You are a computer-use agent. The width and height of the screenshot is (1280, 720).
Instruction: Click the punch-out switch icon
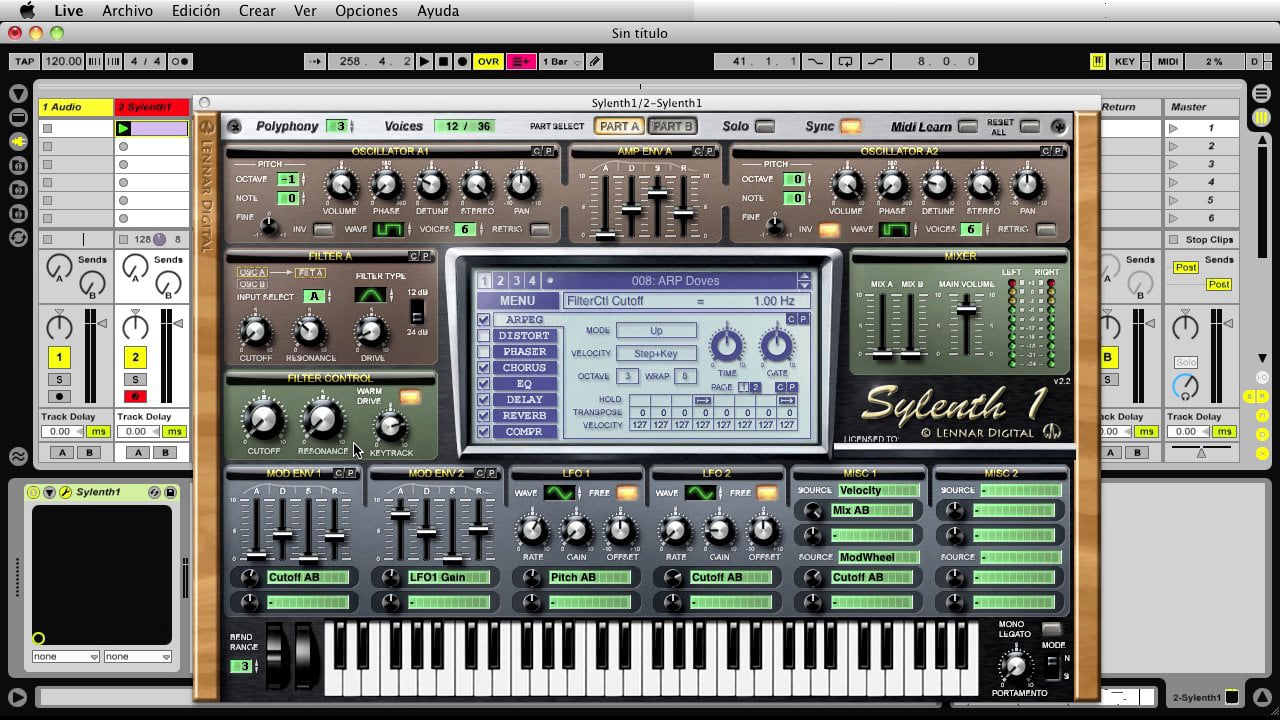tap(876, 61)
